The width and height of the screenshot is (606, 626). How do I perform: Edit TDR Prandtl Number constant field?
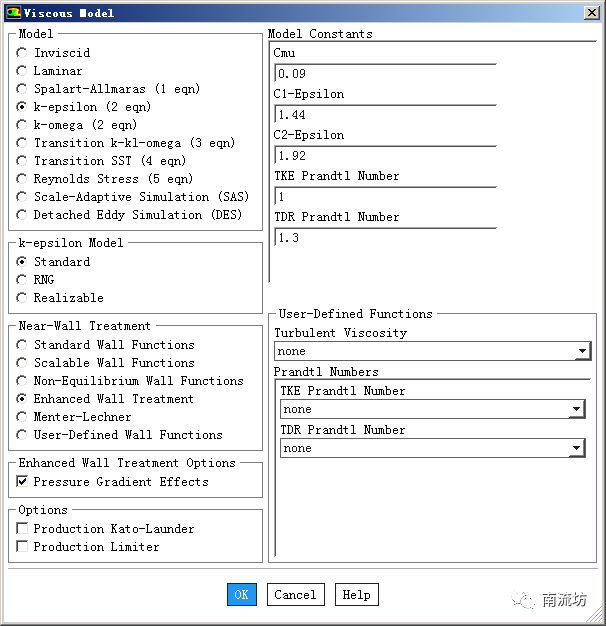coord(385,238)
